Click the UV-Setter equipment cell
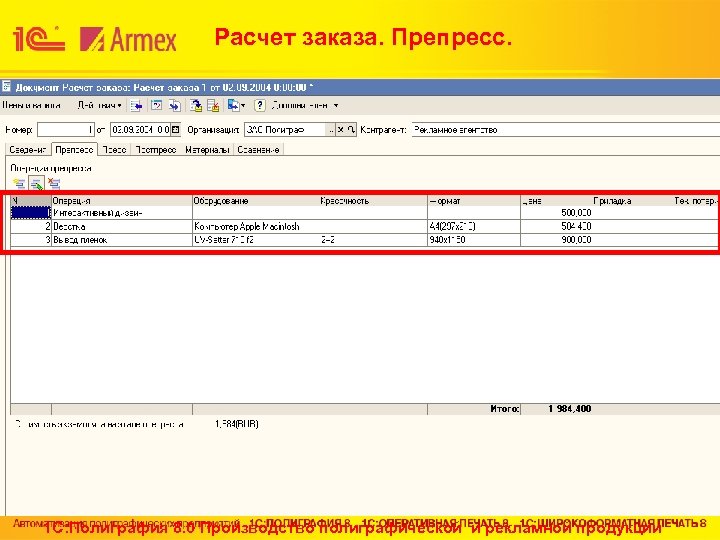 click(255, 240)
